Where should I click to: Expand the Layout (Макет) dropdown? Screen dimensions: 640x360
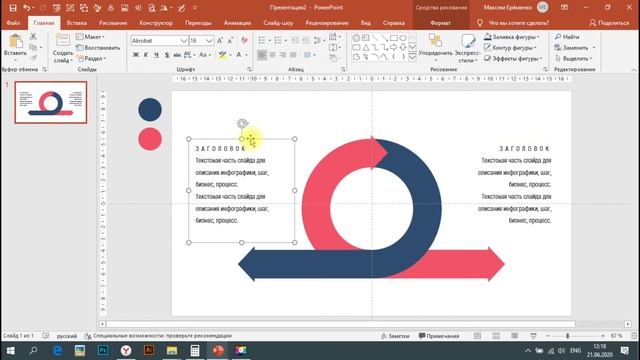(90, 37)
